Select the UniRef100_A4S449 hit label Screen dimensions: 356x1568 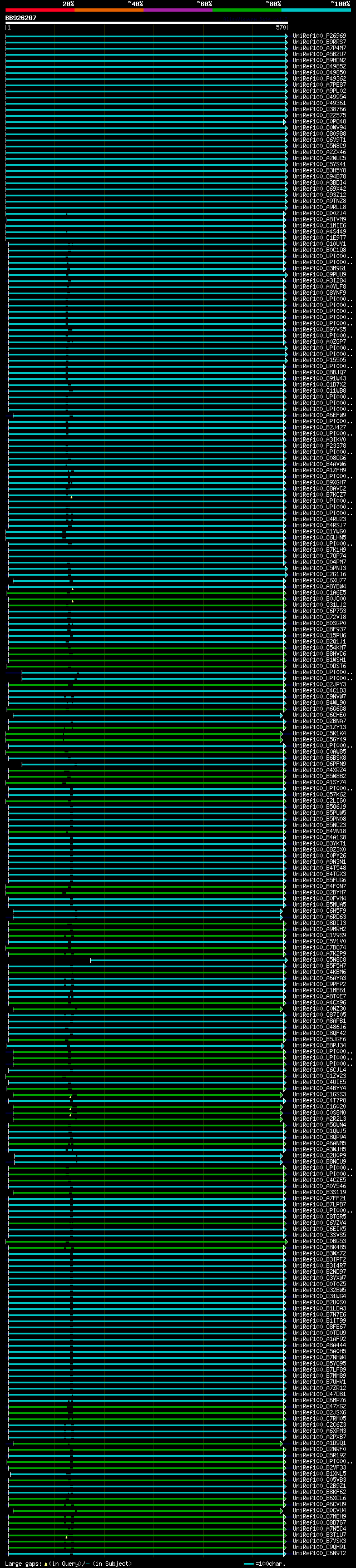pos(319,232)
